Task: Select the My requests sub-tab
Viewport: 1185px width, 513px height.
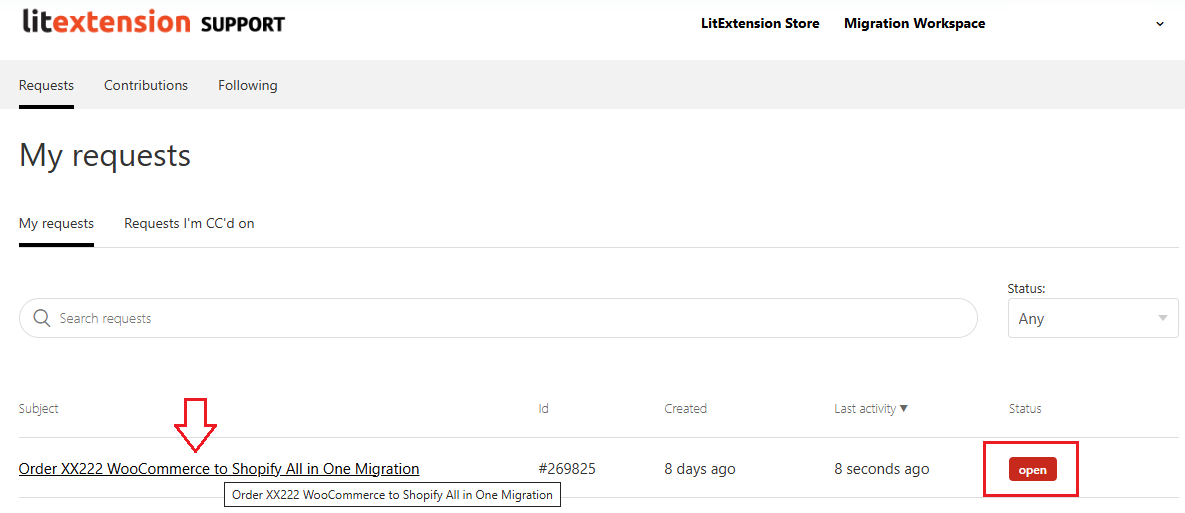Action: [x=56, y=223]
